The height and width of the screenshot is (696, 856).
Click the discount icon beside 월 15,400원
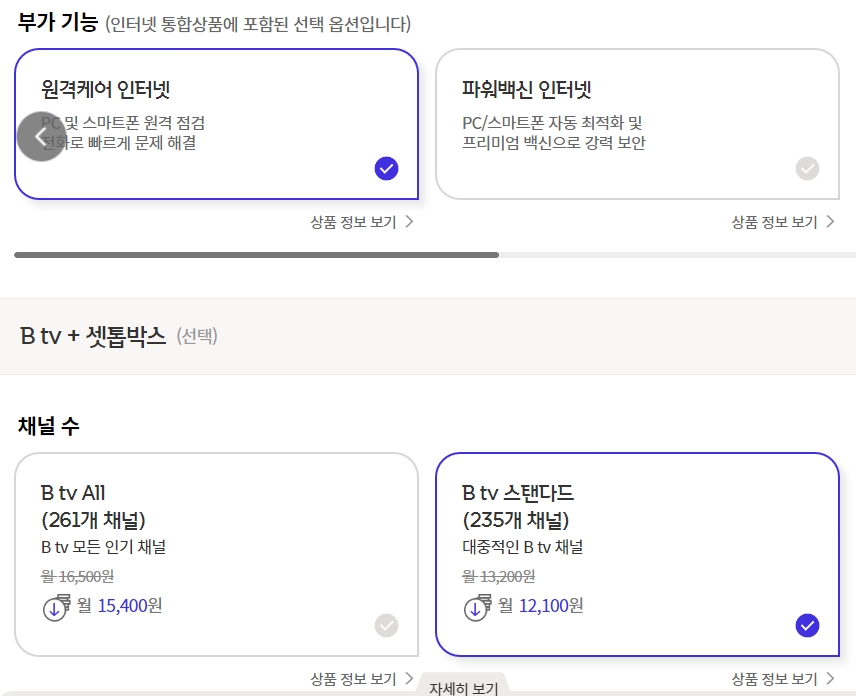[56, 608]
